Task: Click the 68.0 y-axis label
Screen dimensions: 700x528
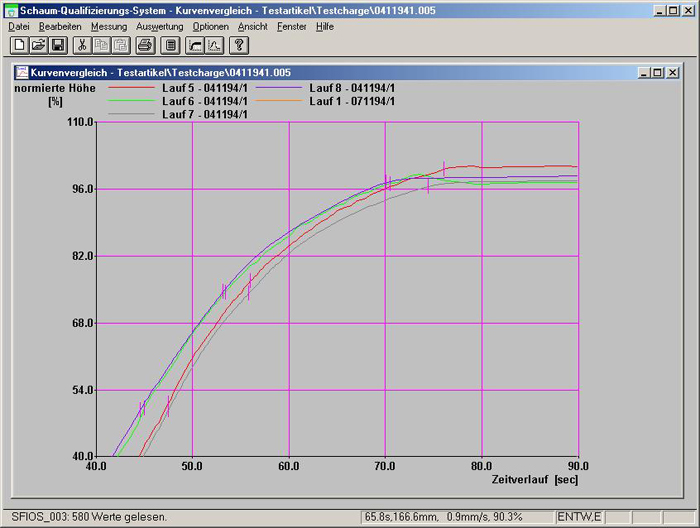Action: [83, 323]
